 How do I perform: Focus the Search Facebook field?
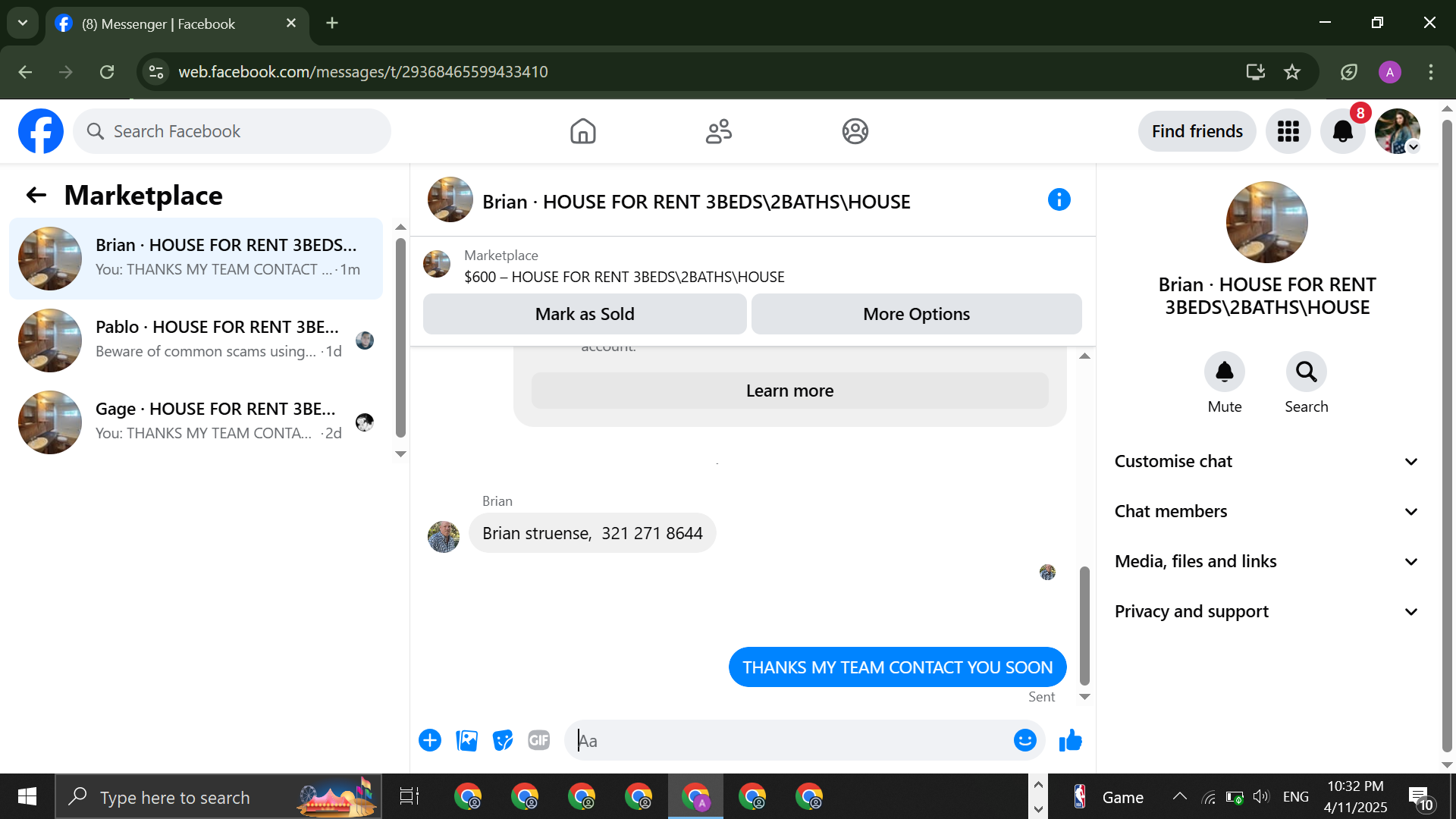point(232,131)
